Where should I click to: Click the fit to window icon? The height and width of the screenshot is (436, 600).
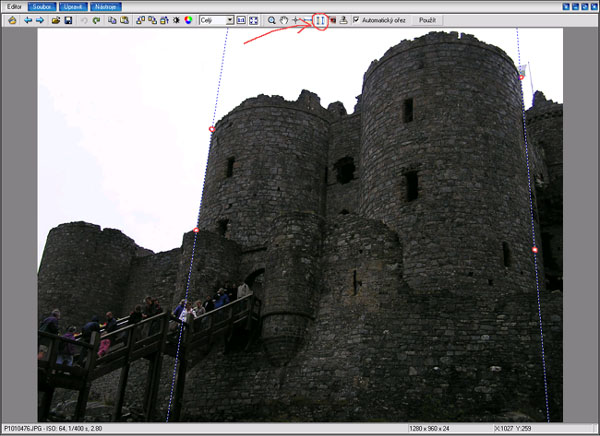click(x=253, y=20)
